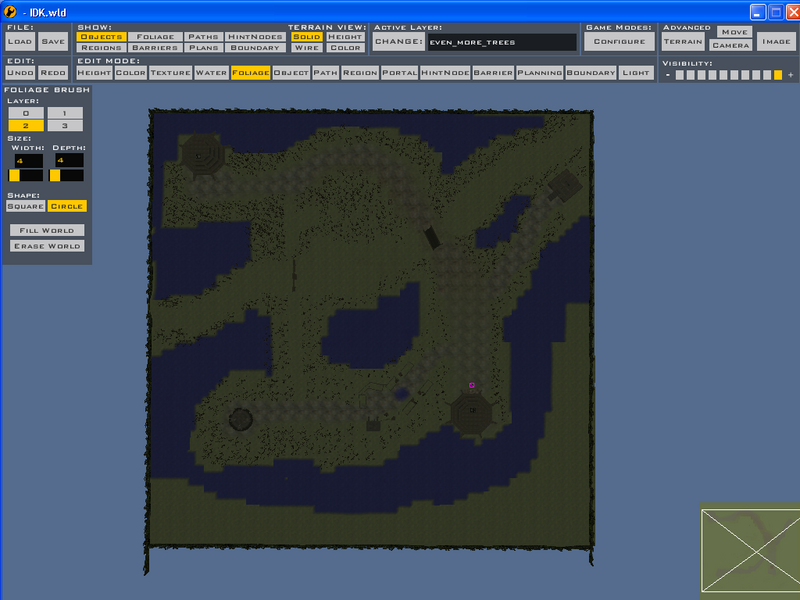The image size is (800, 600).
Task: Switch to HintNode edit mode
Action: (445, 72)
